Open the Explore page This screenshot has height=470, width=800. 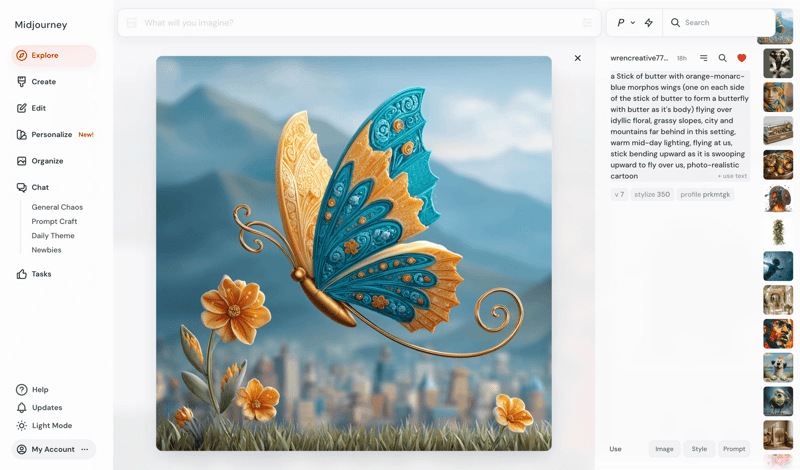(54, 55)
